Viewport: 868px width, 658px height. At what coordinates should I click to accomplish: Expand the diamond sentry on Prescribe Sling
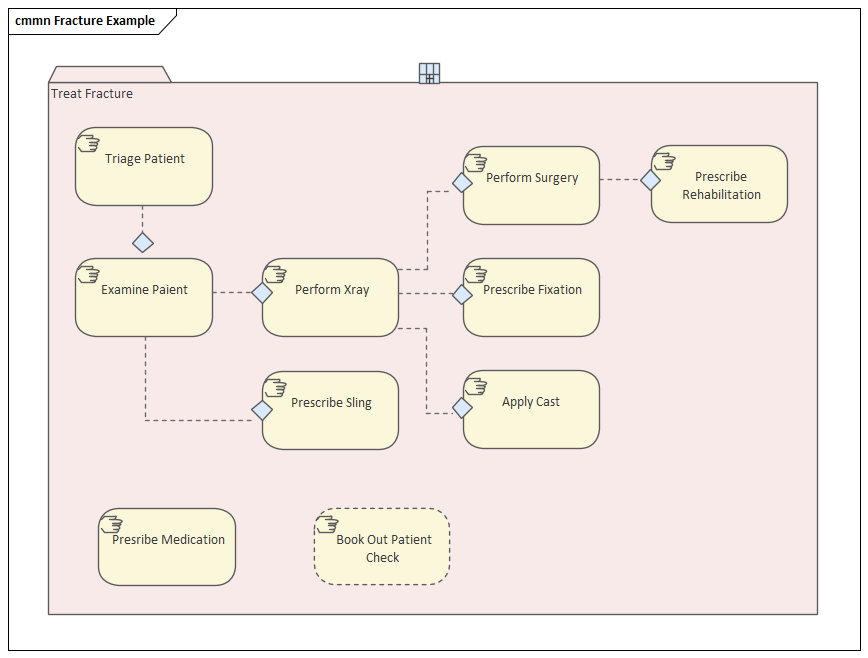(x=261, y=409)
